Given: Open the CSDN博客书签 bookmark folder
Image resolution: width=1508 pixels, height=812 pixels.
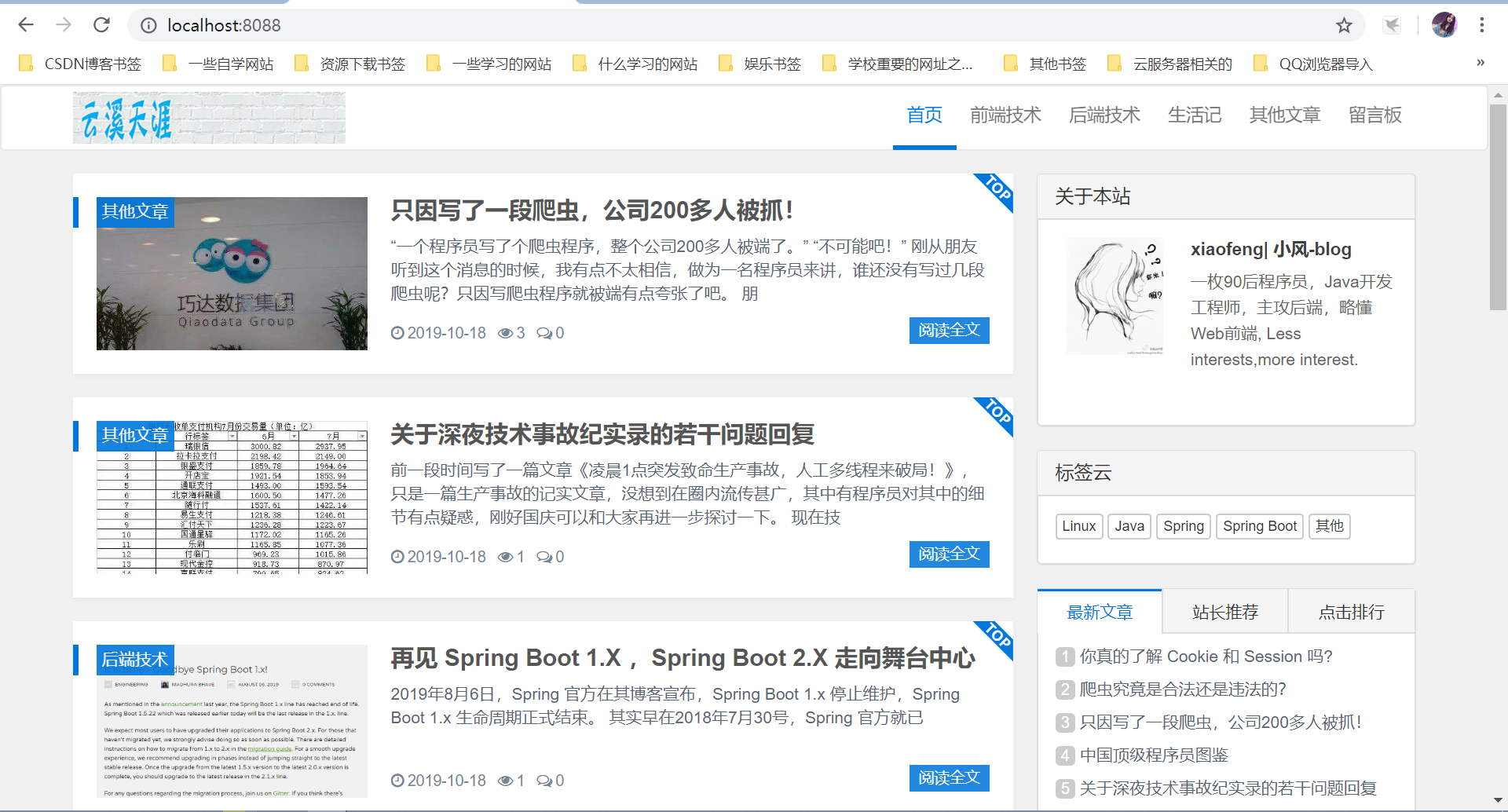Looking at the screenshot, I should (x=81, y=64).
